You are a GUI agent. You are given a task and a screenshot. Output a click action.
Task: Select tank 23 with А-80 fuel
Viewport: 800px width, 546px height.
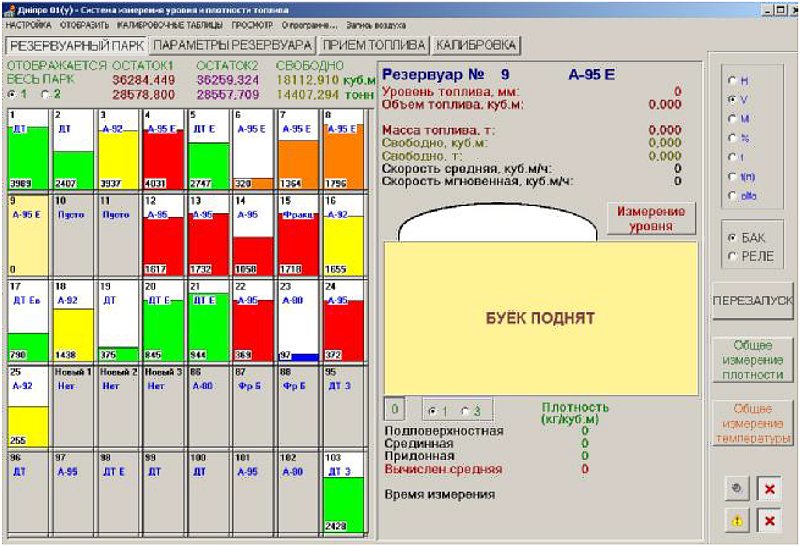click(298, 321)
